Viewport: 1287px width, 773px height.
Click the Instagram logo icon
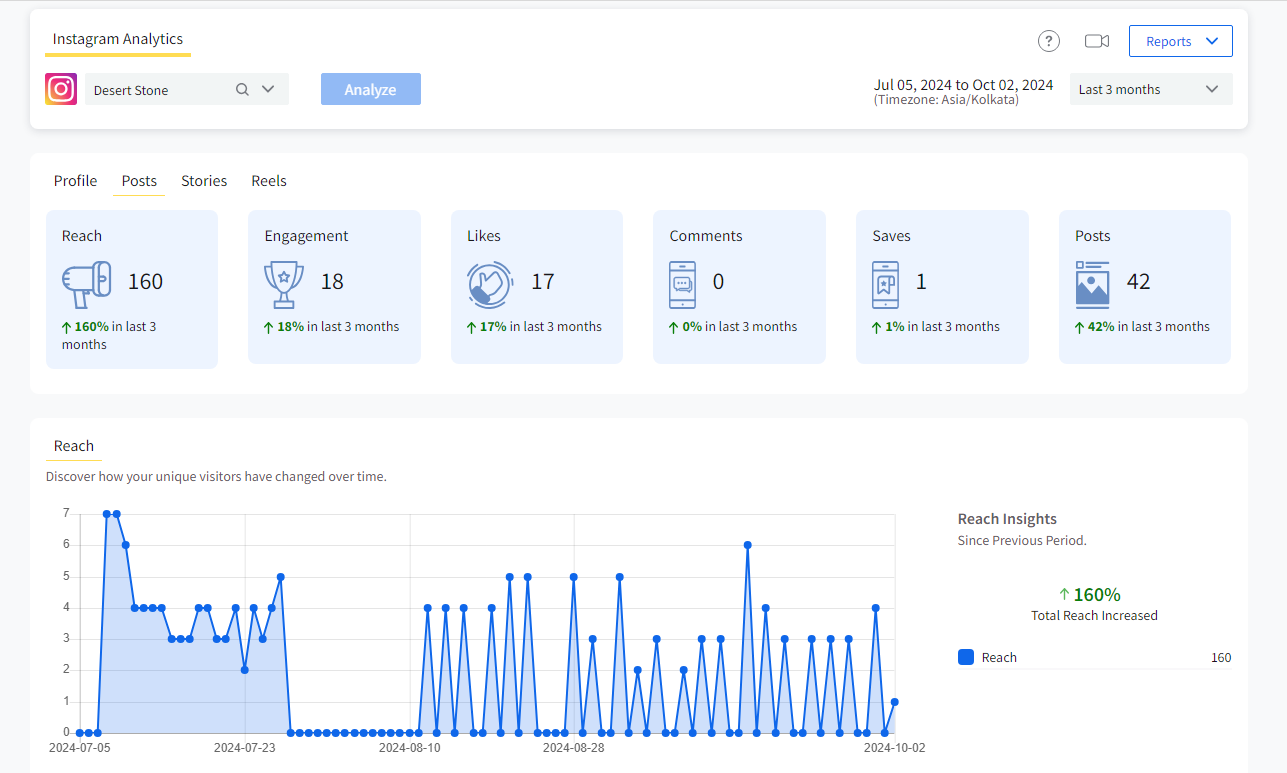pyautogui.click(x=61, y=89)
